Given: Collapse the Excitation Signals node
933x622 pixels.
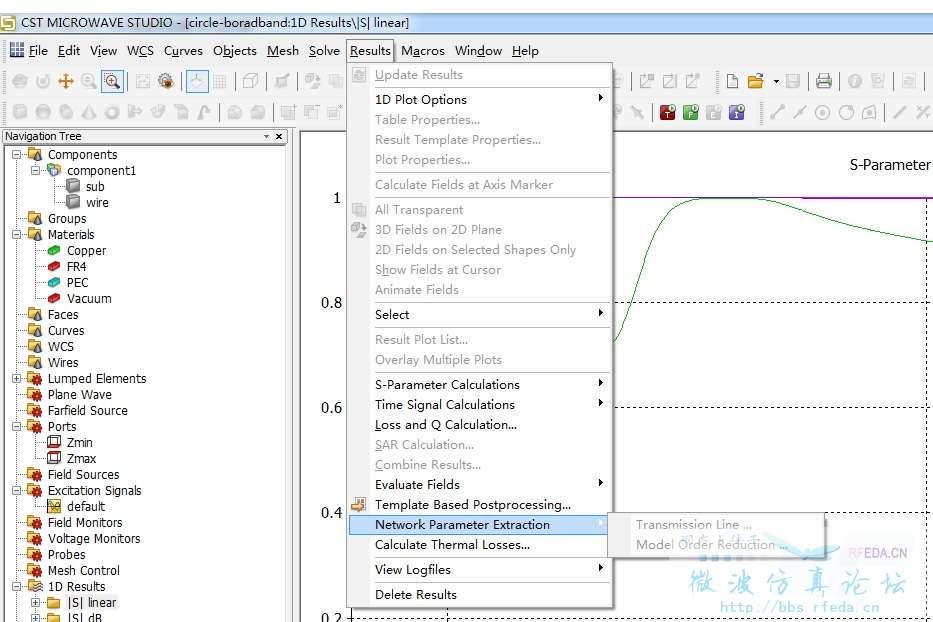Looking at the screenshot, I should click(x=17, y=490).
